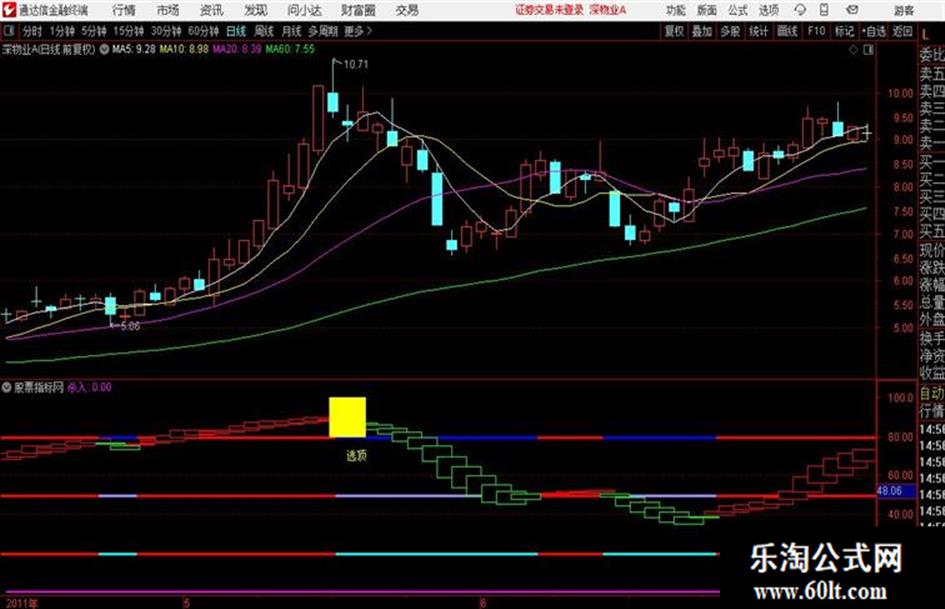Open the 交易 menu
The width and height of the screenshot is (945, 609).
(407, 10)
